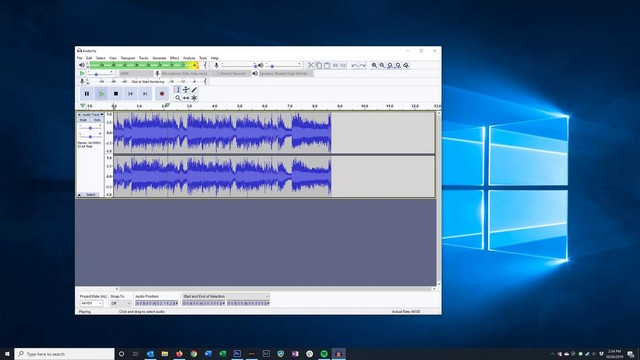The width and height of the screenshot is (640, 360).
Task: Select the Time Shift tool
Action: point(186,98)
